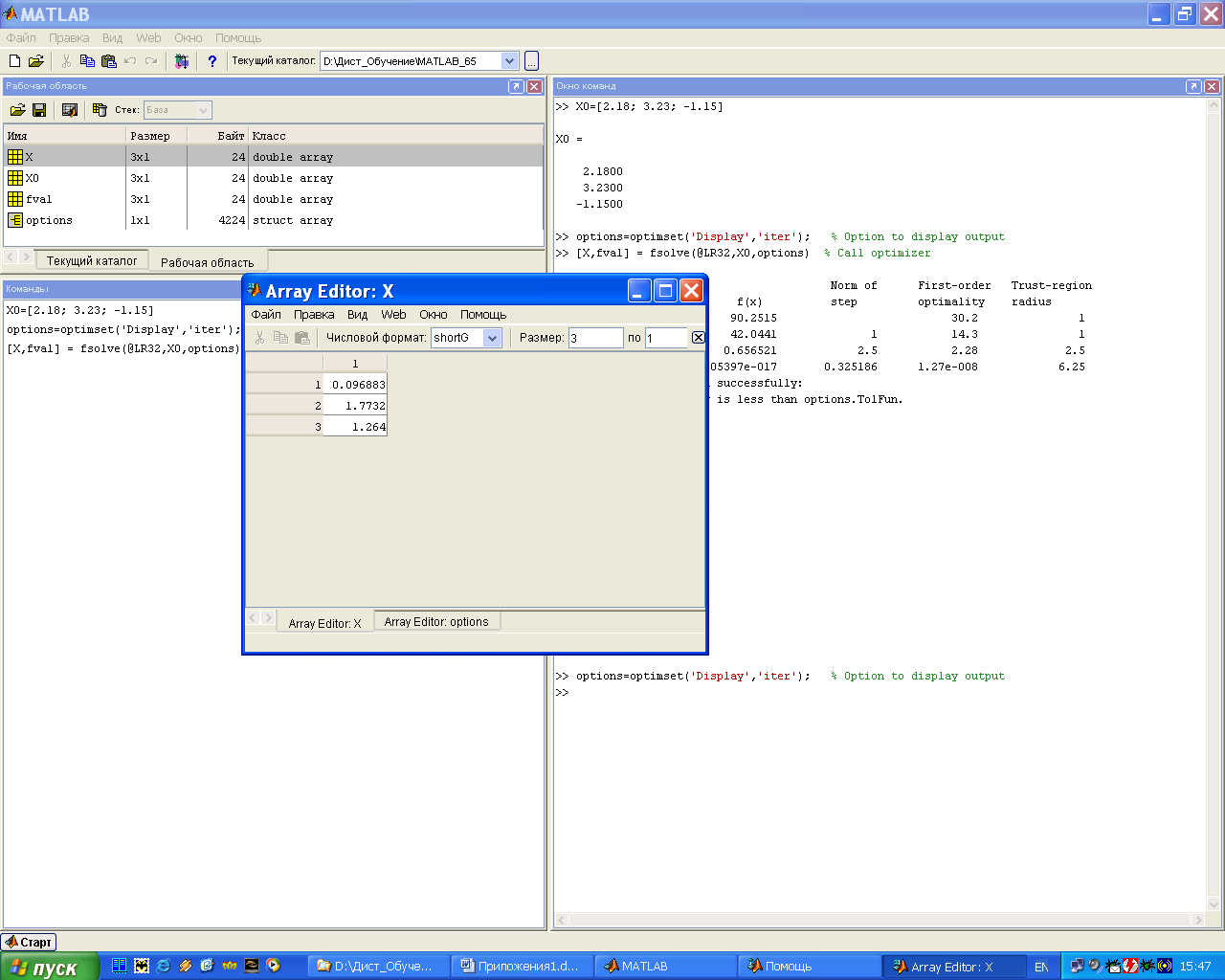Select cell with value 1.264
Screen dimensions: 1225x980
355,427
